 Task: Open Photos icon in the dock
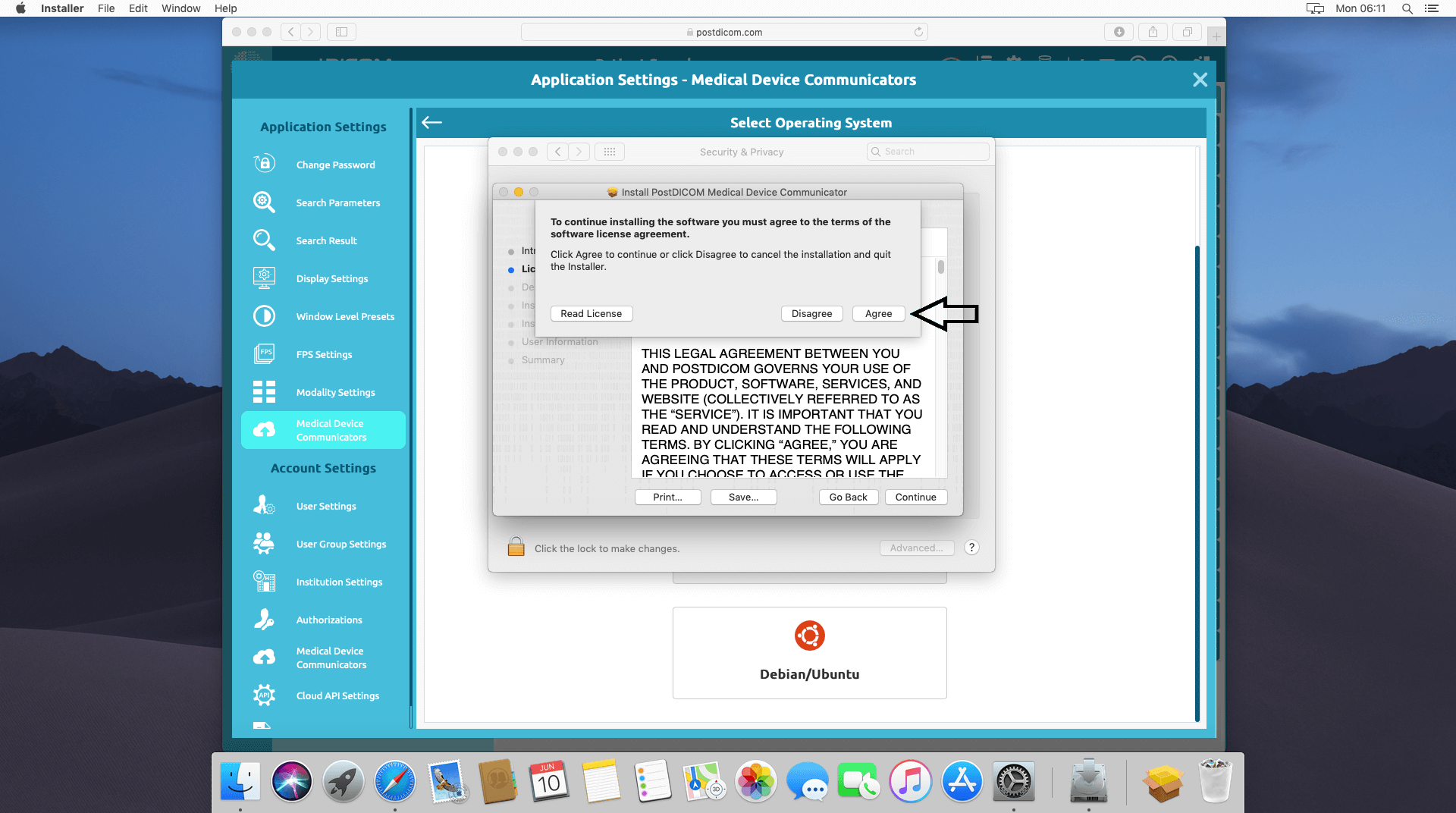point(755,782)
